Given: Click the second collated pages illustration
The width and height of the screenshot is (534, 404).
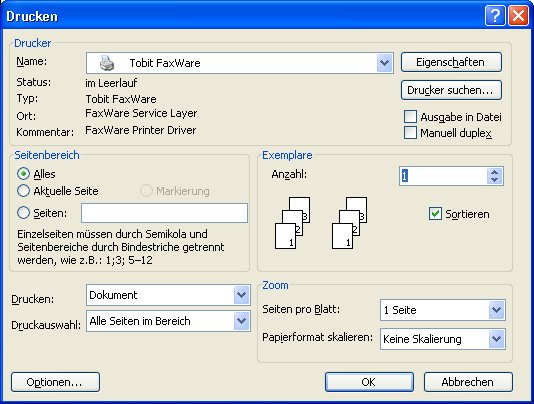Looking at the screenshot, I should [349, 223].
